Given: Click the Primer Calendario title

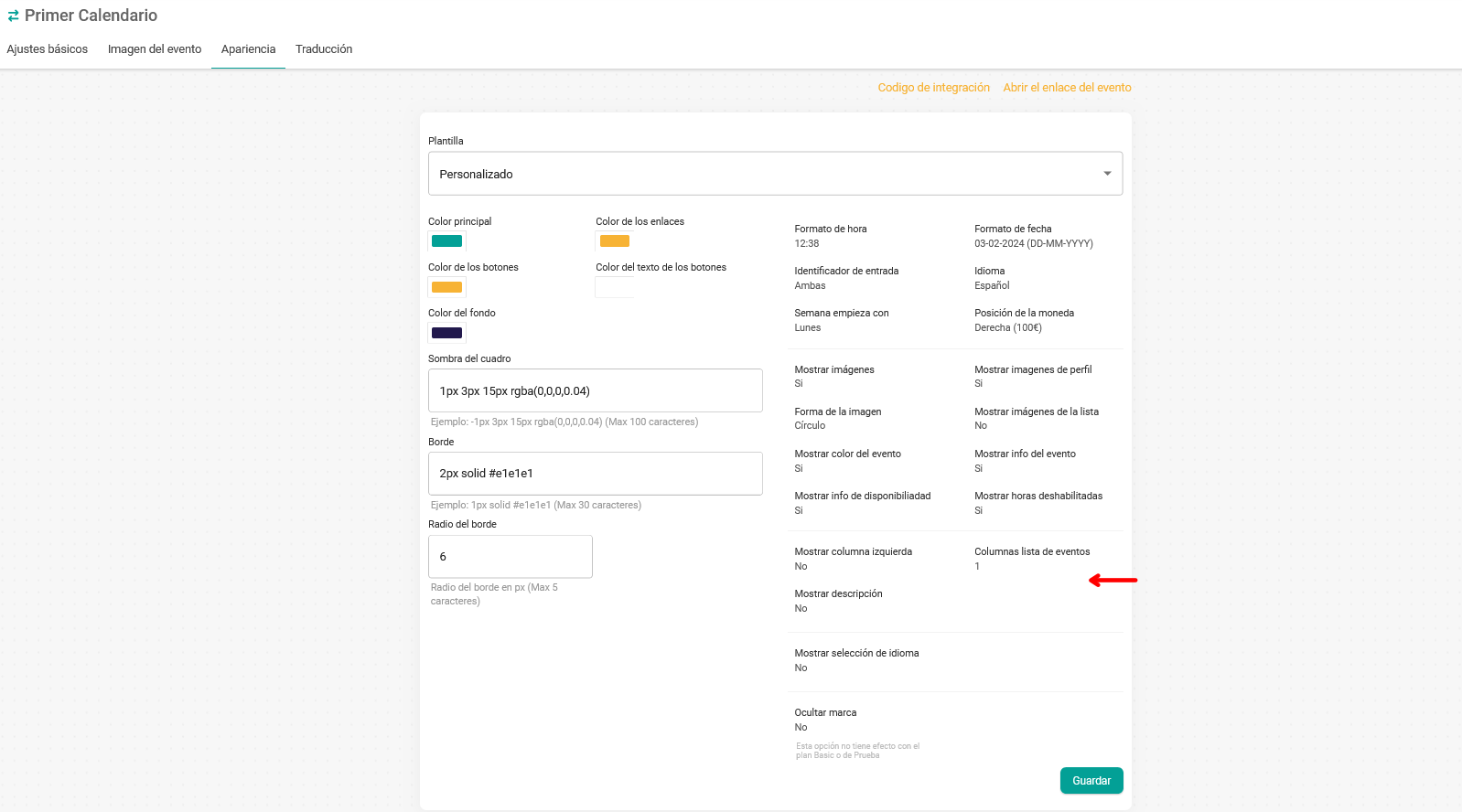Looking at the screenshot, I should click(91, 16).
